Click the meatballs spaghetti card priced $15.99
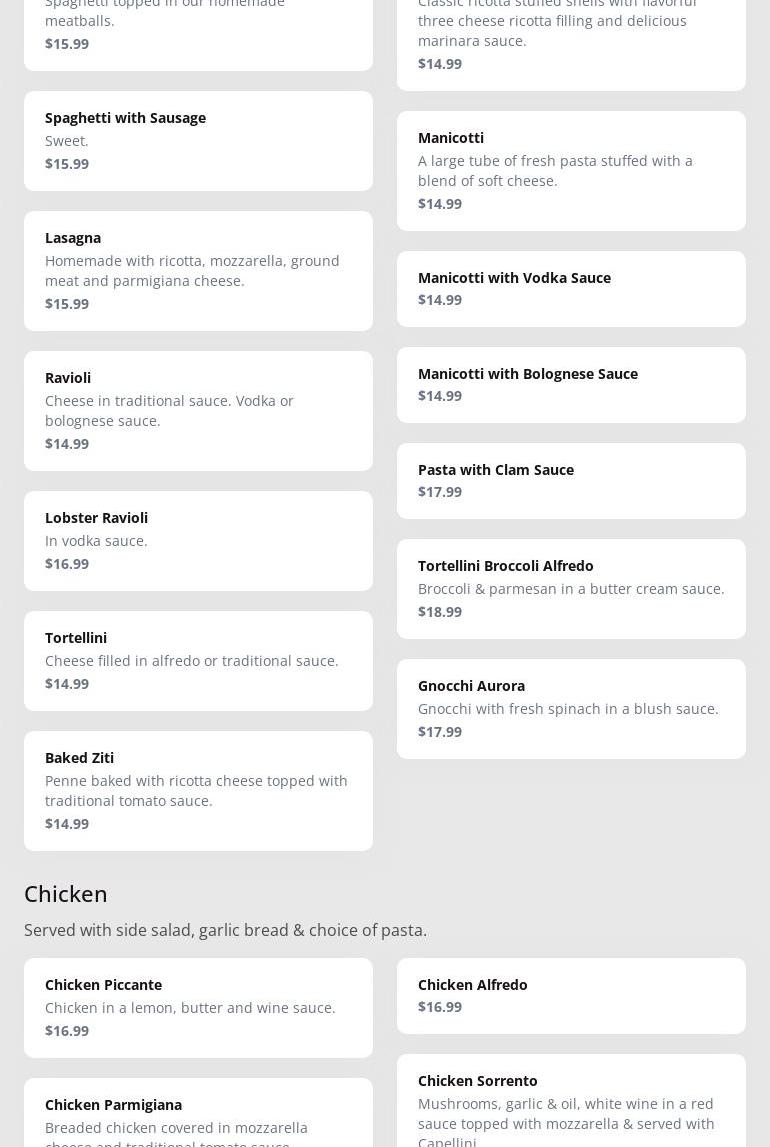This screenshot has width=770, height=1147. click(x=198, y=30)
